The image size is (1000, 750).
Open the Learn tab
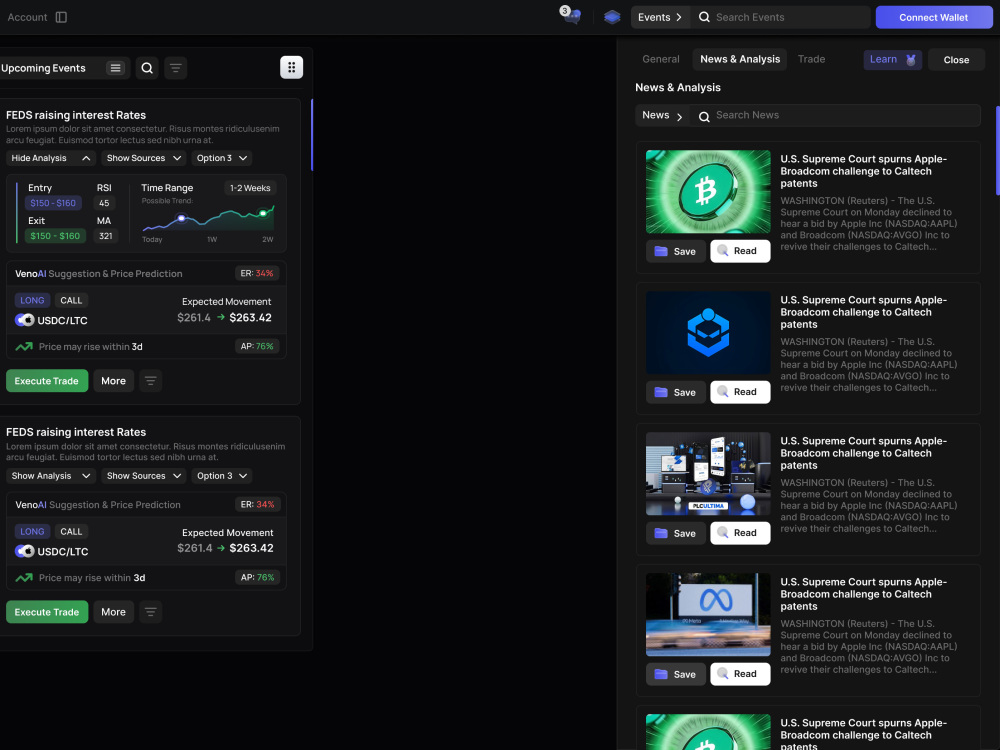(891, 59)
